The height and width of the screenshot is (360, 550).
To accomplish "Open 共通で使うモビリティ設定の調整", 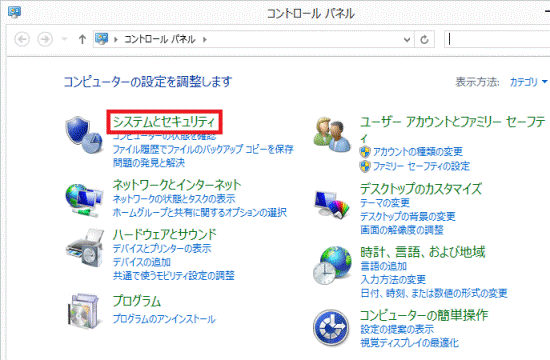I will click(x=174, y=275).
